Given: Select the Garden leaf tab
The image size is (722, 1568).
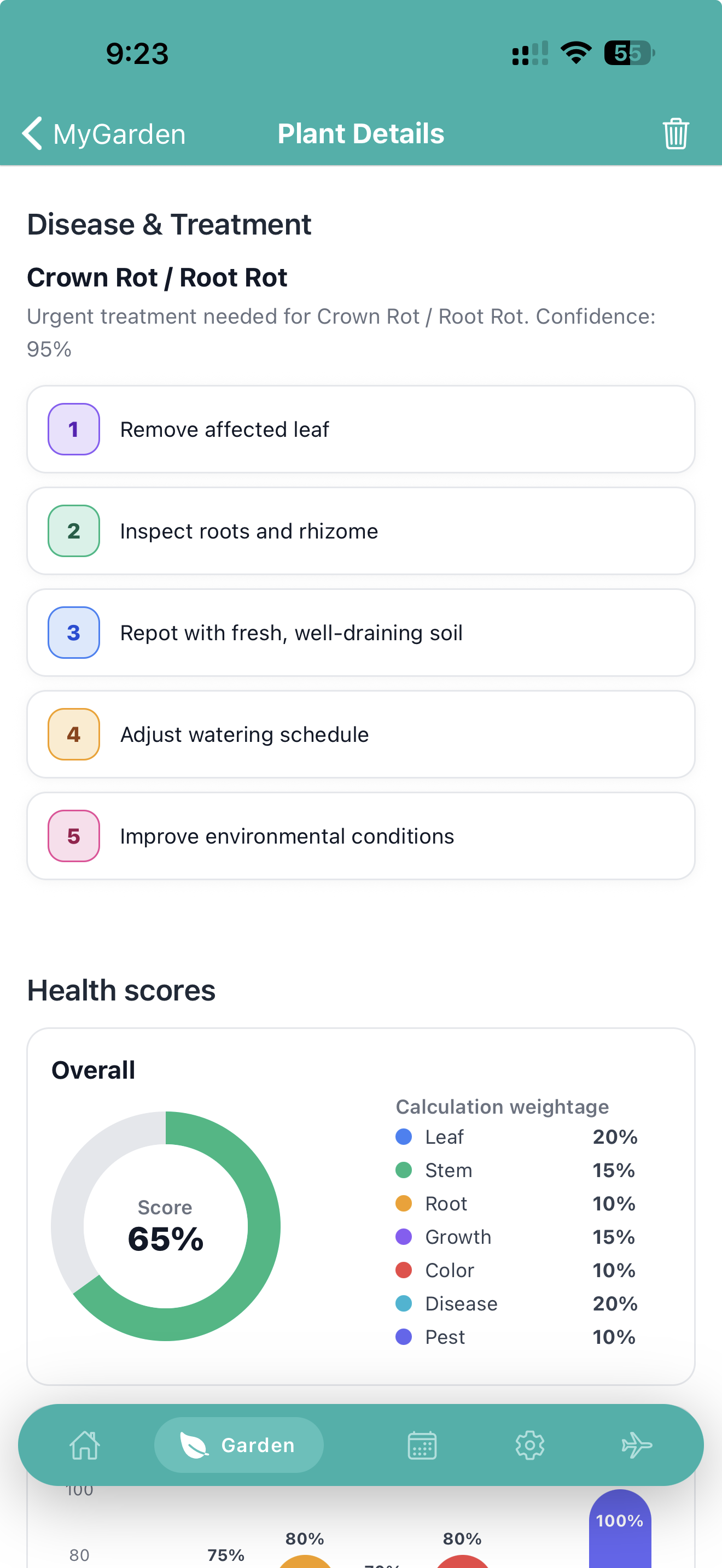Looking at the screenshot, I should point(238,1444).
